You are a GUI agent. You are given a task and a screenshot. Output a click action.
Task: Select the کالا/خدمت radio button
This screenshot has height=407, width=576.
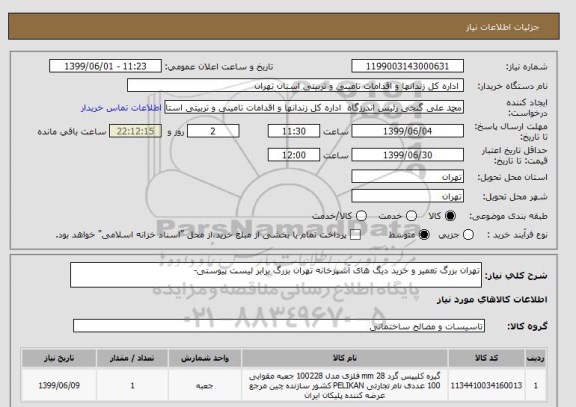pyautogui.click(x=361, y=216)
